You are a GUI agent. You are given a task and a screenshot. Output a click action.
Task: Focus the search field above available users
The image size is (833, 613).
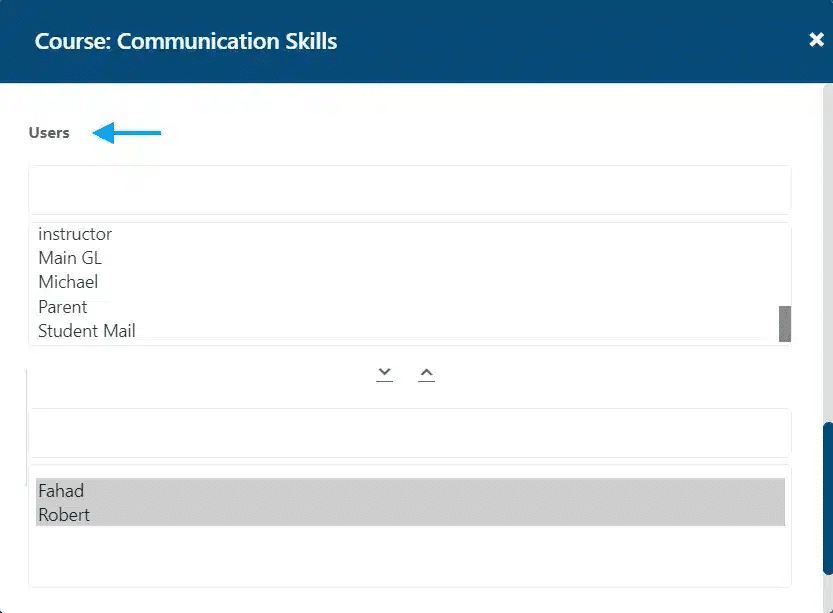point(410,190)
